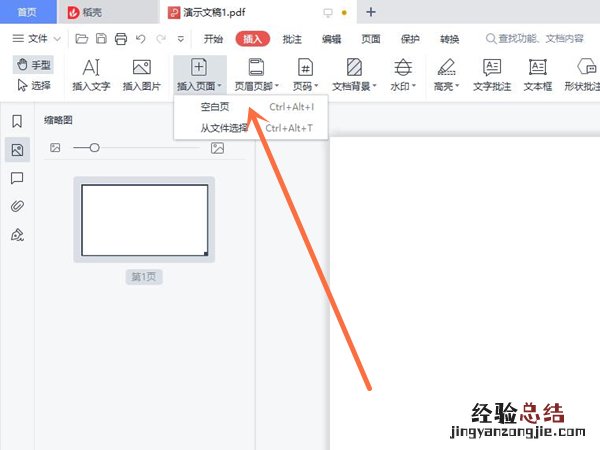Screen dimensions: 600x450
Task: Choose 空白页 from the dropdown menu
Action: pos(251,107)
